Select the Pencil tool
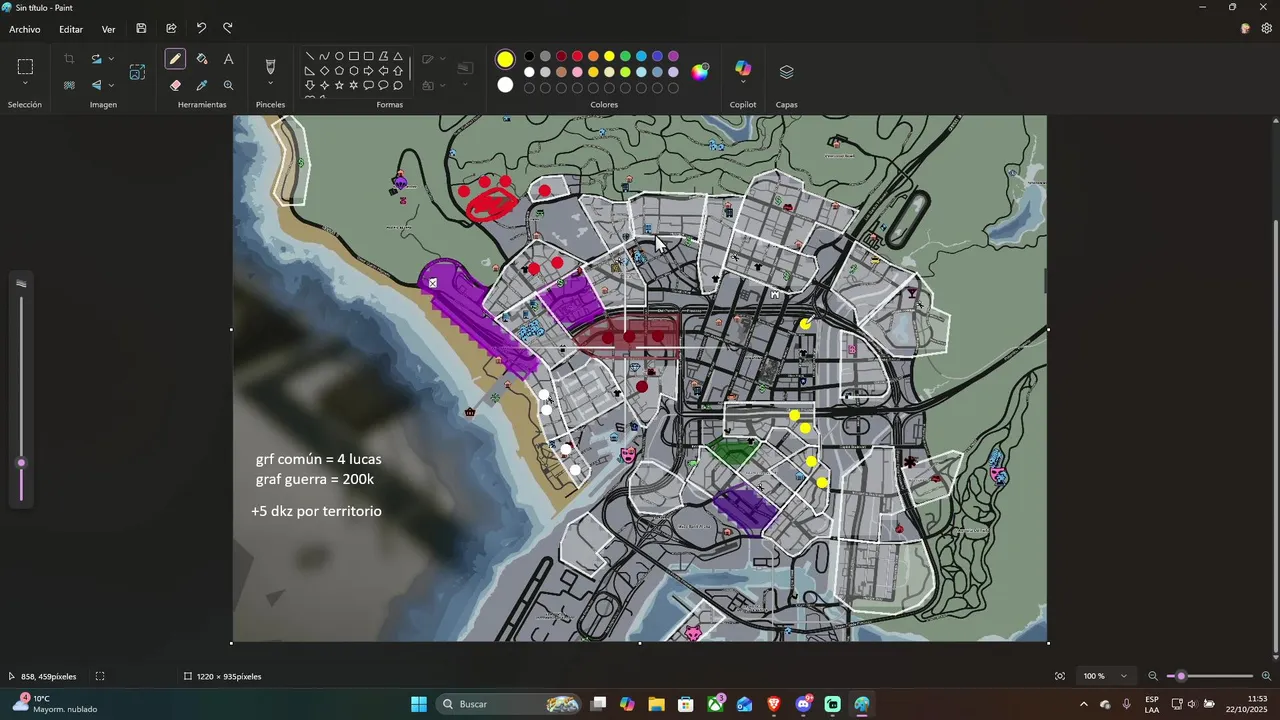Viewport: 1280px width, 720px height. pos(175,59)
